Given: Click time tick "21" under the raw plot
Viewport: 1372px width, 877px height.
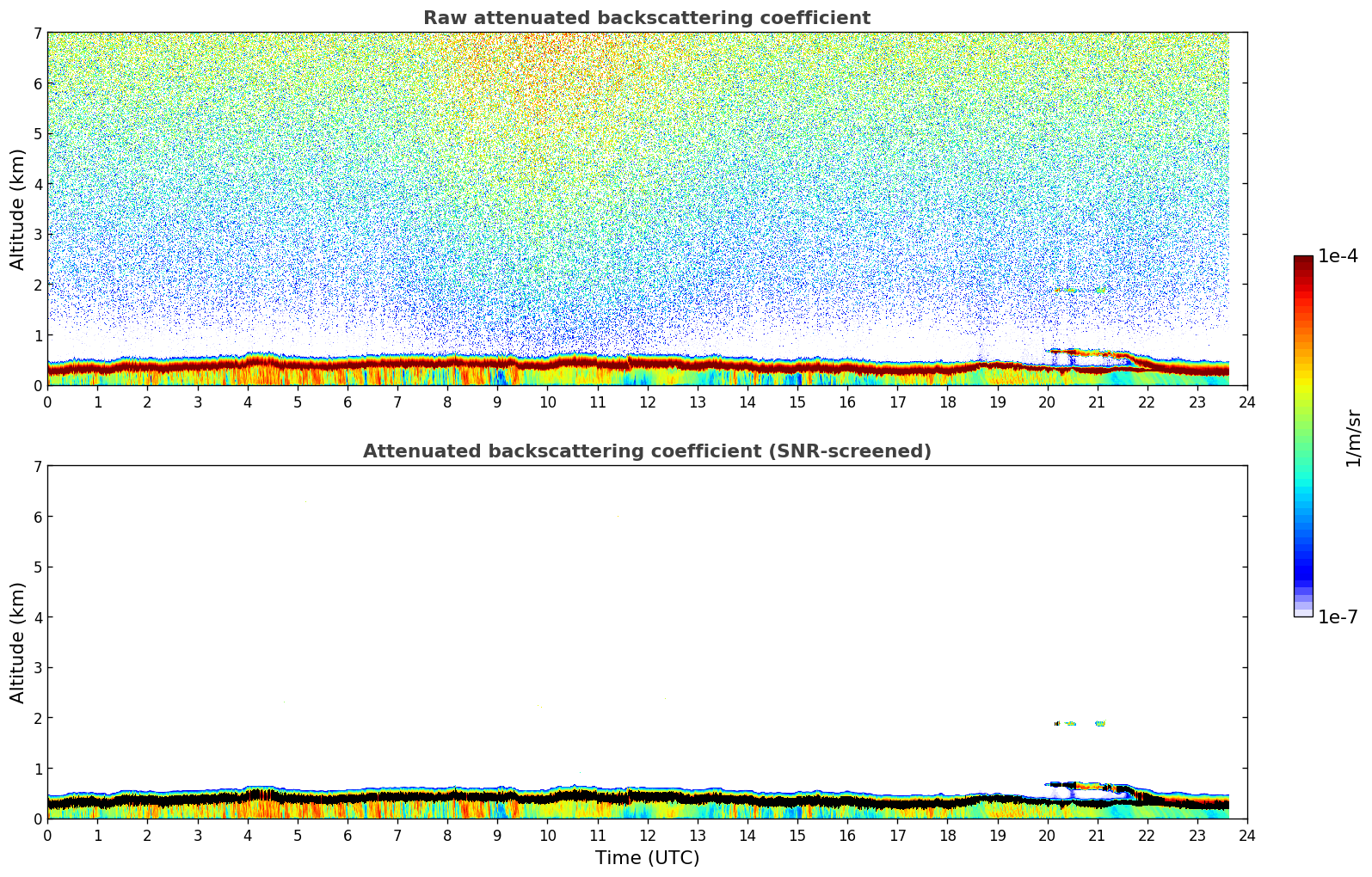Looking at the screenshot, I should click(1097, 402).
